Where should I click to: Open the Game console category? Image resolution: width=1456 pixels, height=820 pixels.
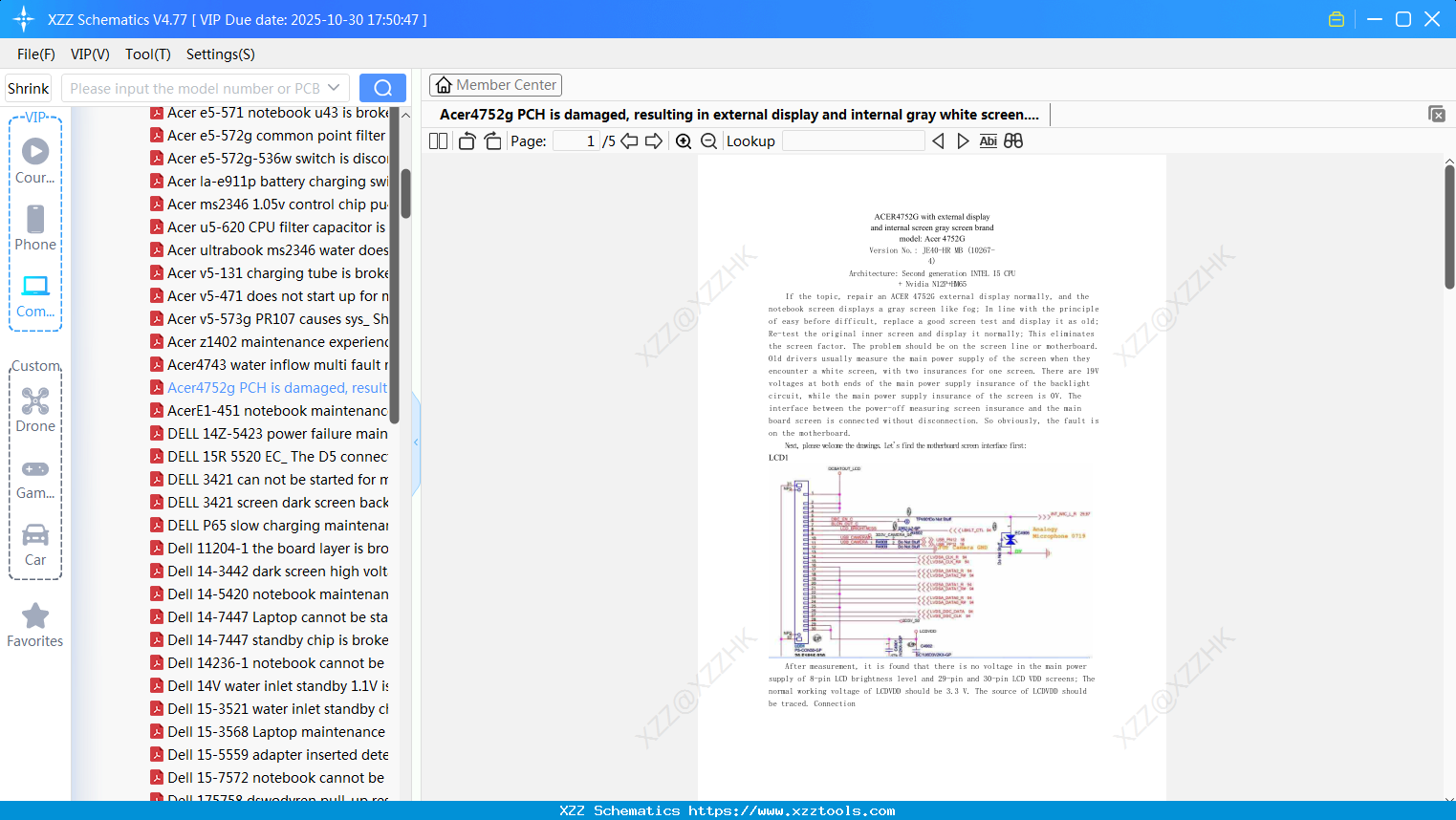[x=35, y=469]
